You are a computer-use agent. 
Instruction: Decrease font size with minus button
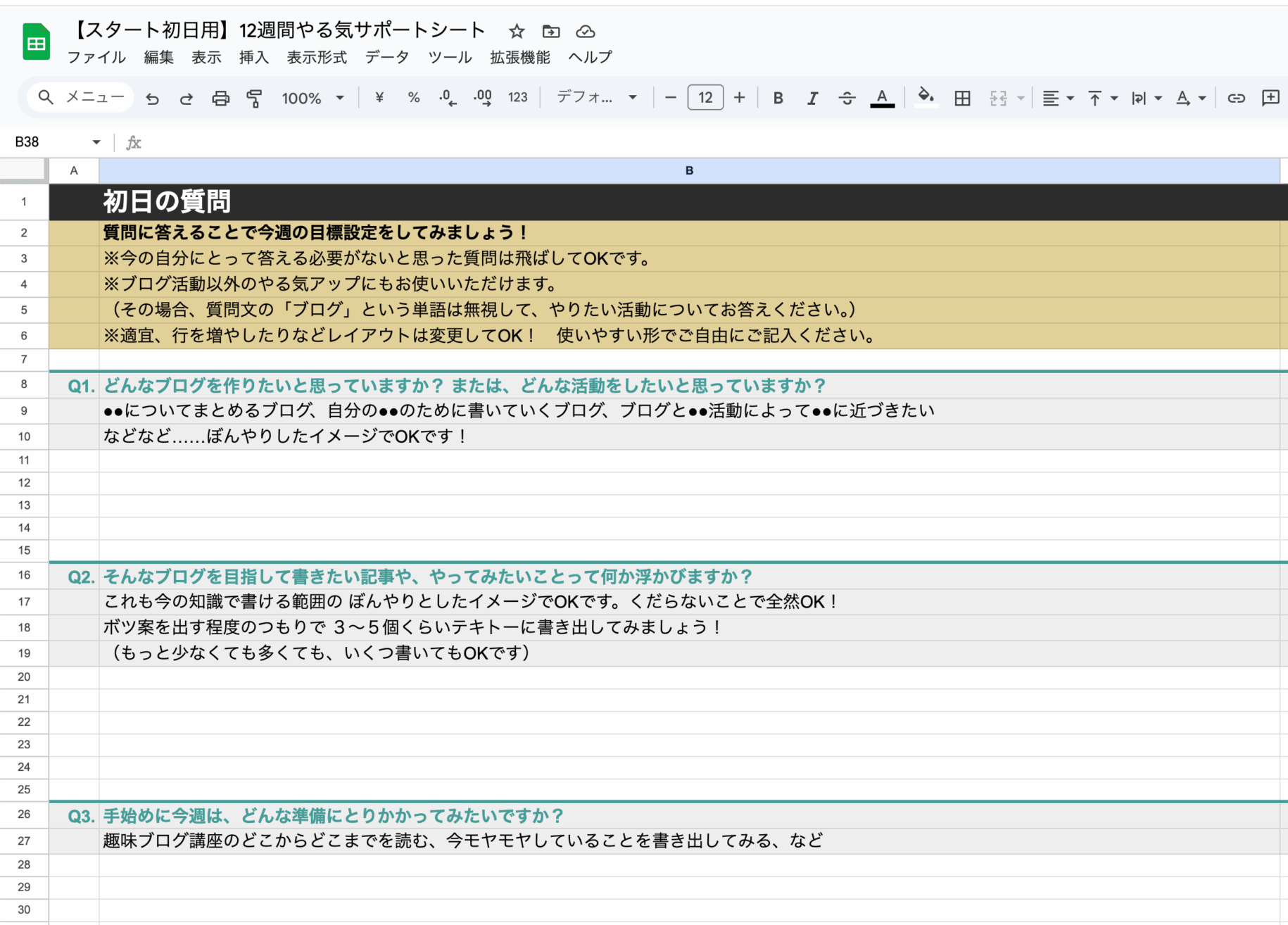click(x=671, y=98)
